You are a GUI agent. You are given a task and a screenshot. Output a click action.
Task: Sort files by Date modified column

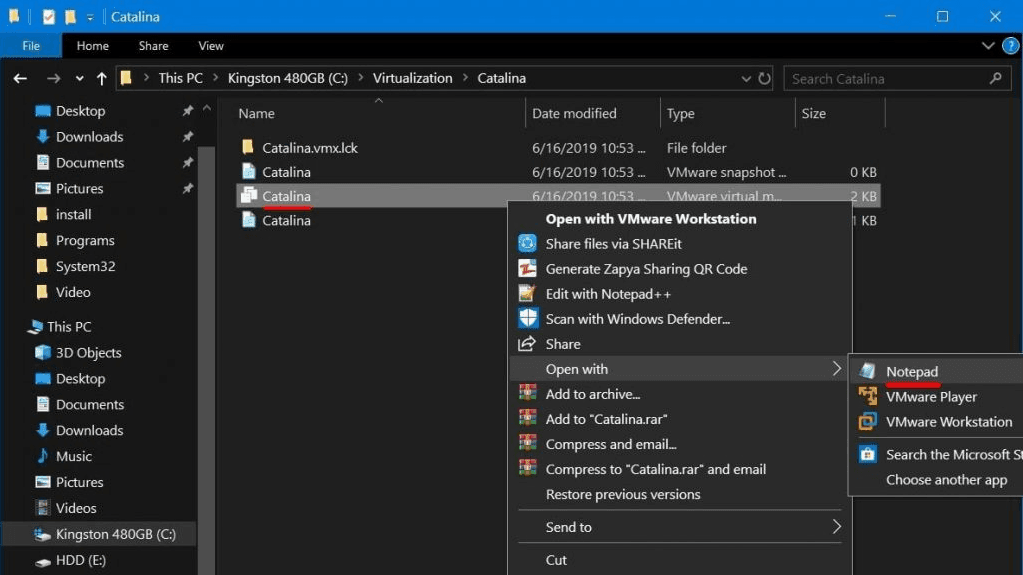tap(574, 114)
